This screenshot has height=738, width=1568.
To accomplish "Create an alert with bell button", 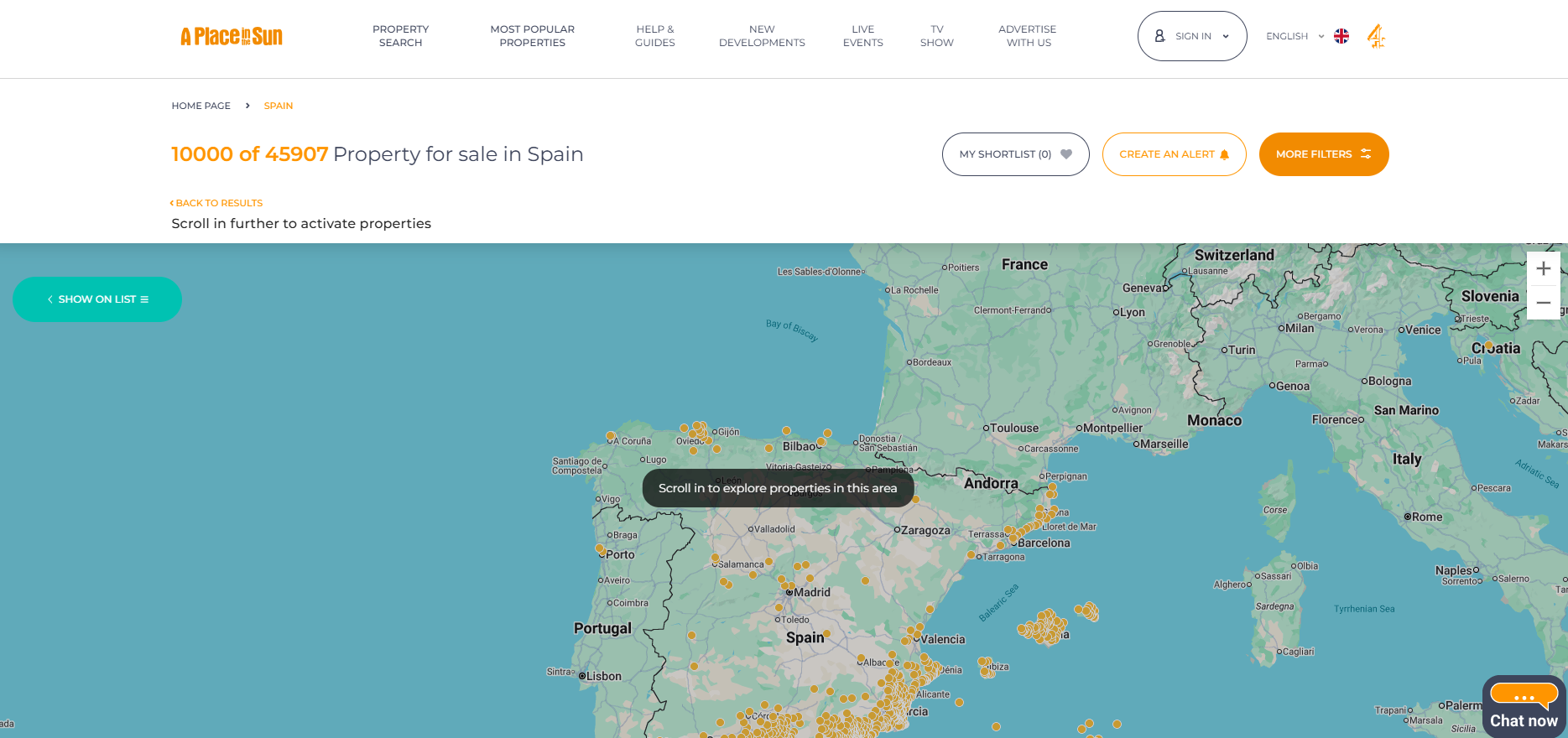I will click(x=1174, y=154).
